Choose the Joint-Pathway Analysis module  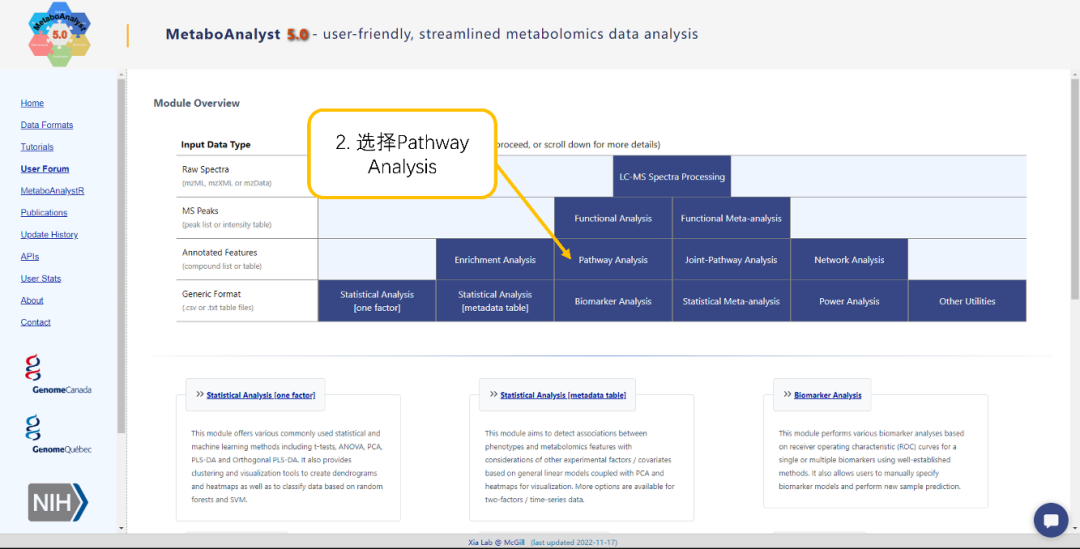[x=731, y=260]
